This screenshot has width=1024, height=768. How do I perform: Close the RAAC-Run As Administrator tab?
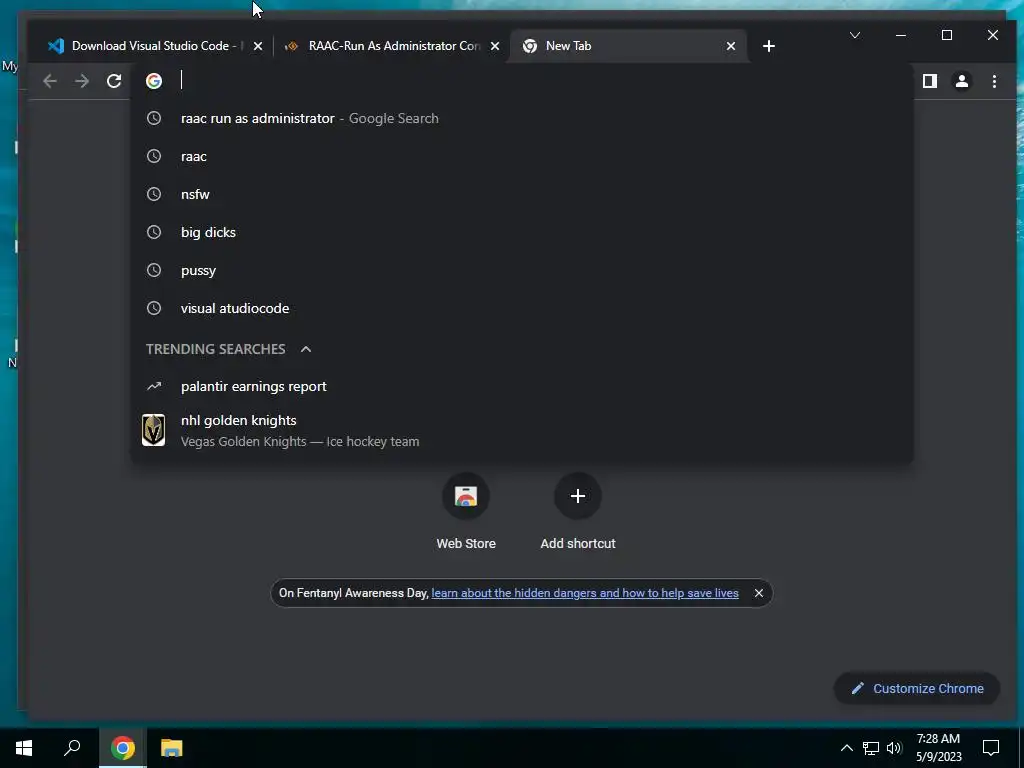[495, 46]
